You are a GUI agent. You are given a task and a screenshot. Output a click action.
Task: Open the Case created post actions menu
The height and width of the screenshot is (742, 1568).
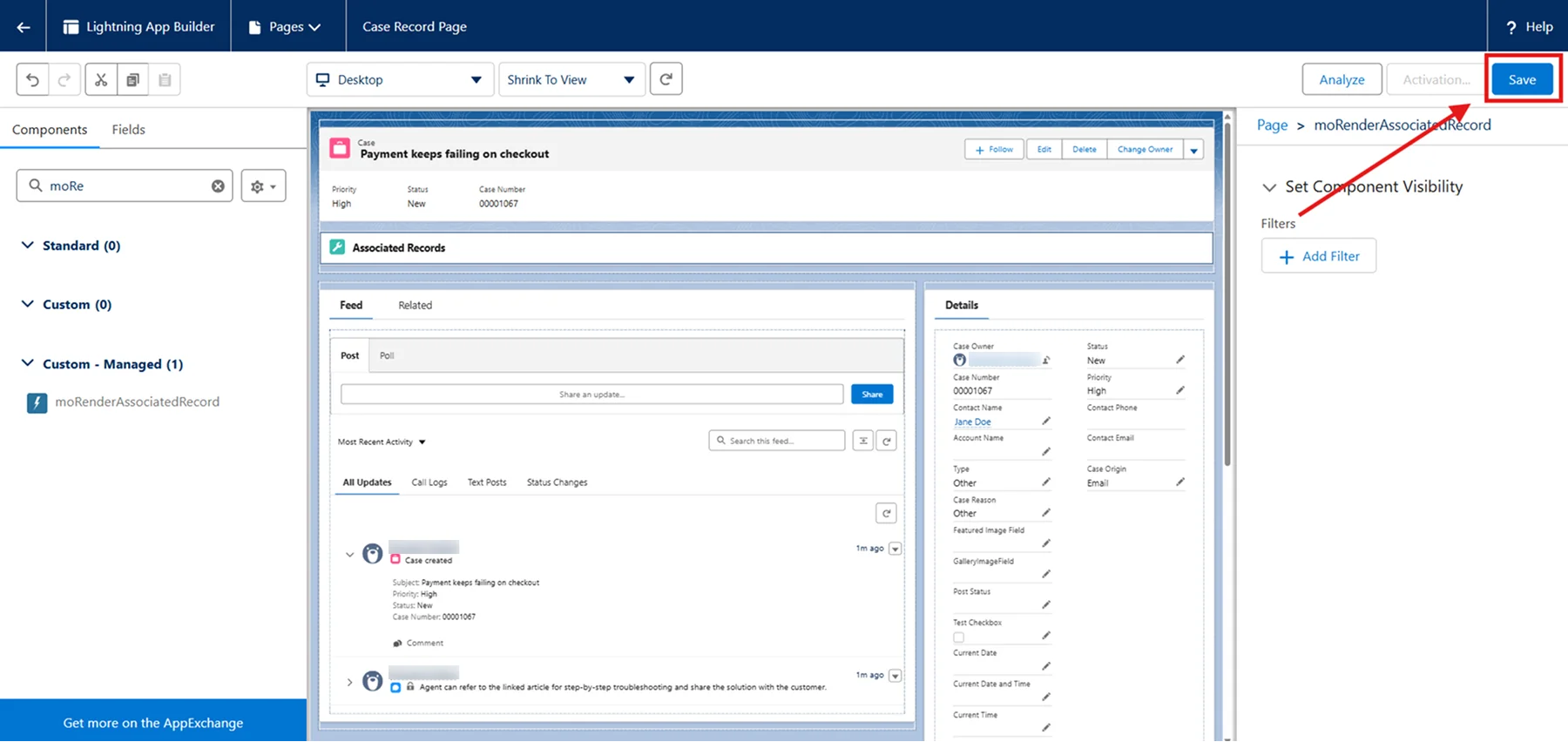point(895,549)
